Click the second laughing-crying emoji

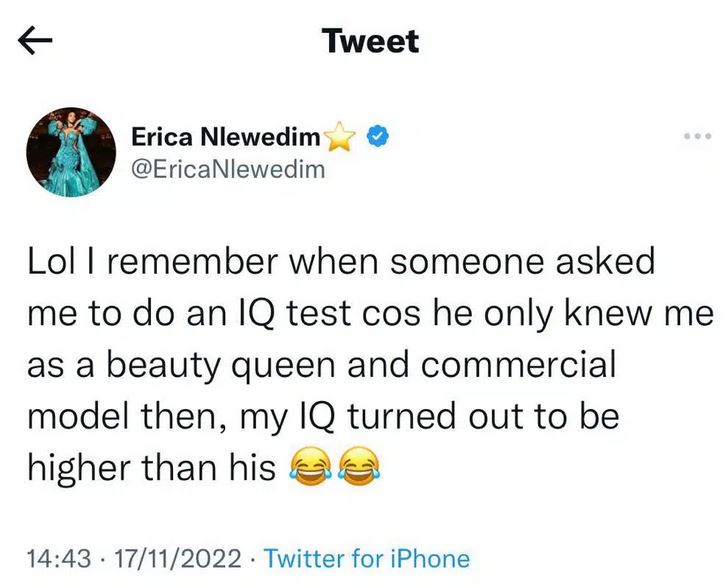pos(355,467)
